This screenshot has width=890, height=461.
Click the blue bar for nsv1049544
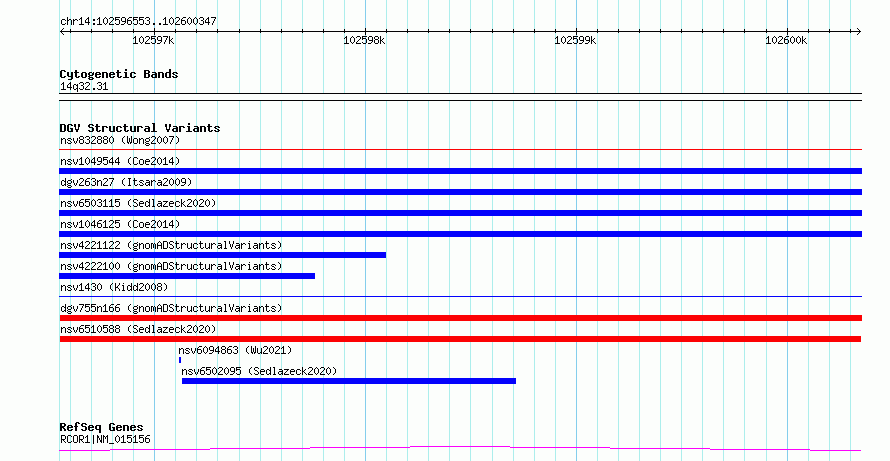click(460, 171)
